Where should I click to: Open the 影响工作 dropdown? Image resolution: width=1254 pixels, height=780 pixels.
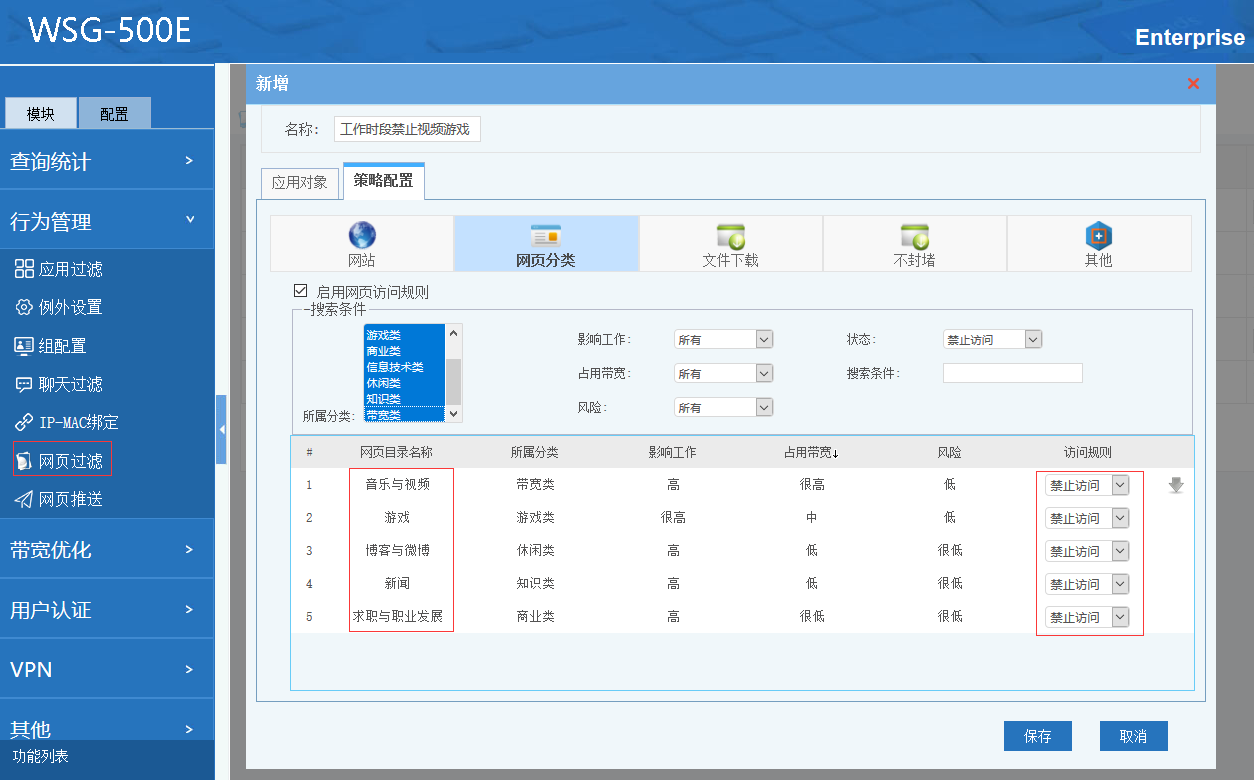click(x=723, y=340)
